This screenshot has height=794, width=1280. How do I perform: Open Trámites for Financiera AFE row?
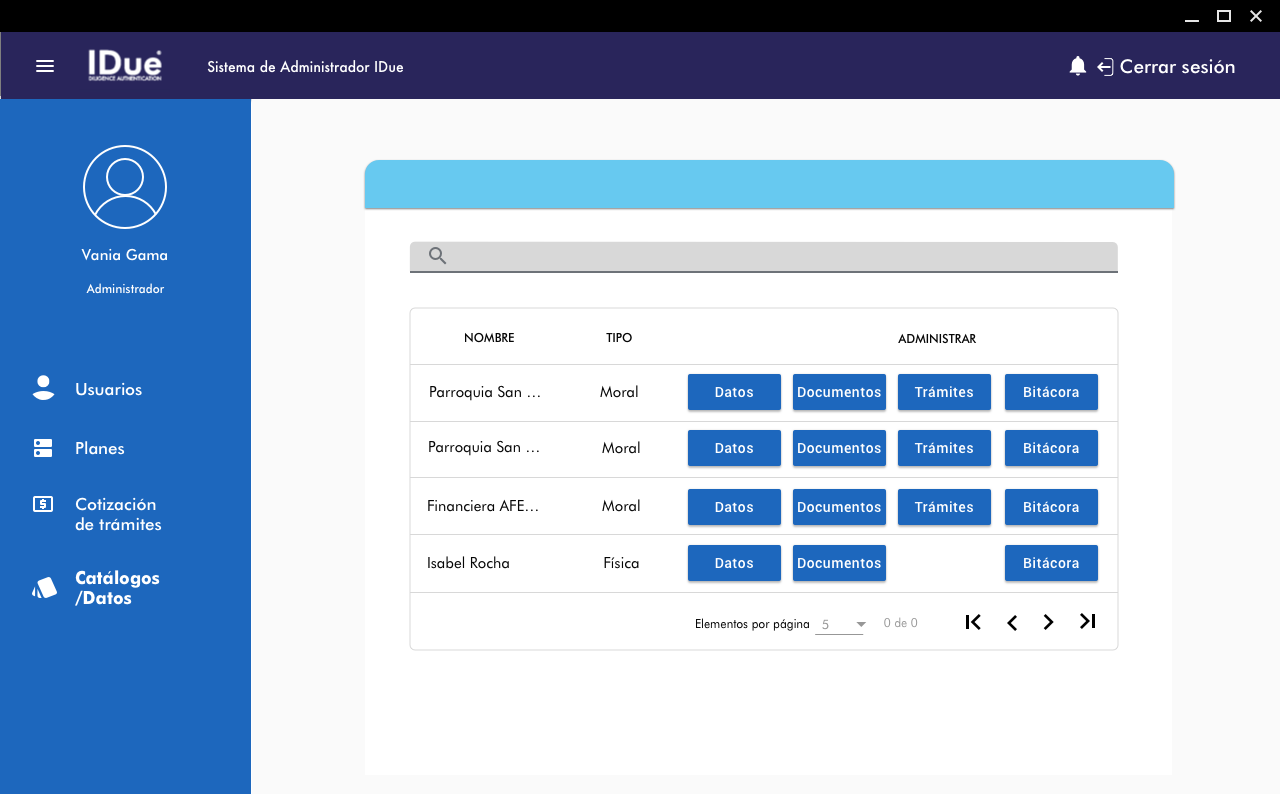[944, 507]
